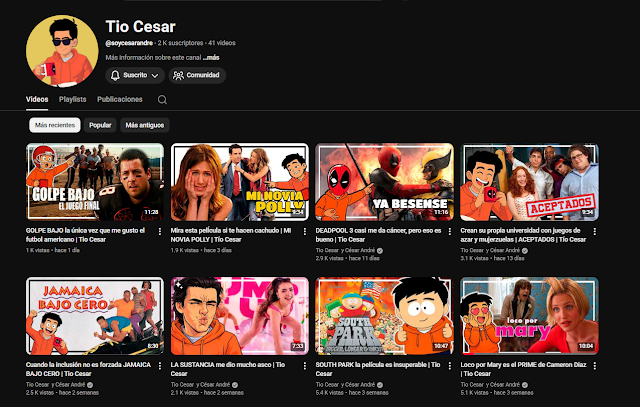This screenshot has height=407, width=640.
Task: Open title 'SOUTH PARK la película es insuperable'
Action: 378,369
